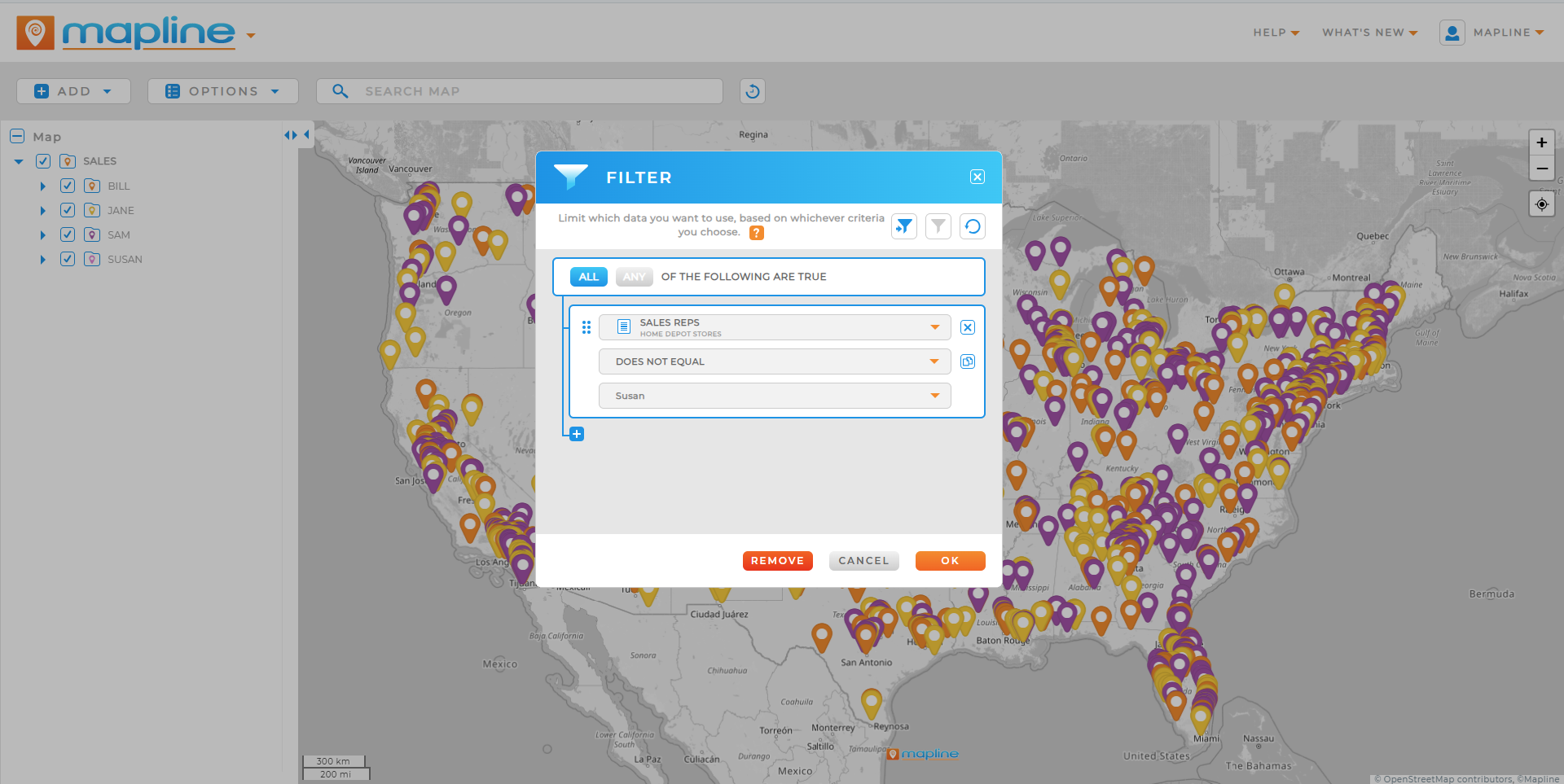Click the user profile avatar icon

[1452, 33]
